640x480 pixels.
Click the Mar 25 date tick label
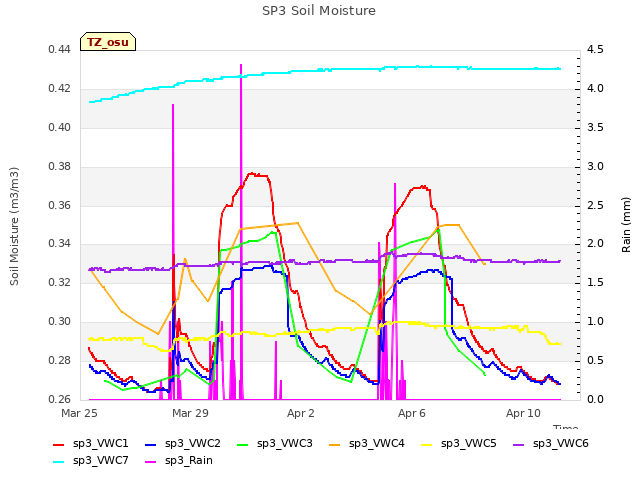(79, 413)
